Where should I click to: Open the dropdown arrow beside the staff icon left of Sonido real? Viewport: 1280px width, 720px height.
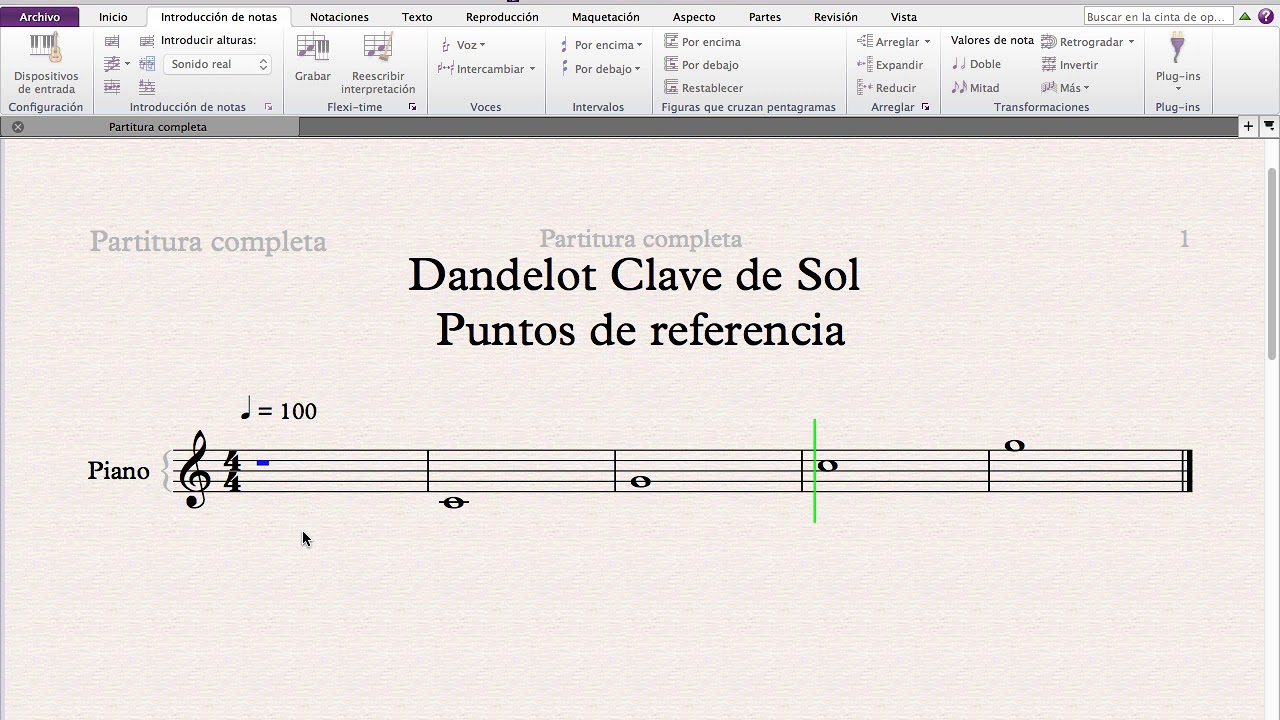(127, 64)
